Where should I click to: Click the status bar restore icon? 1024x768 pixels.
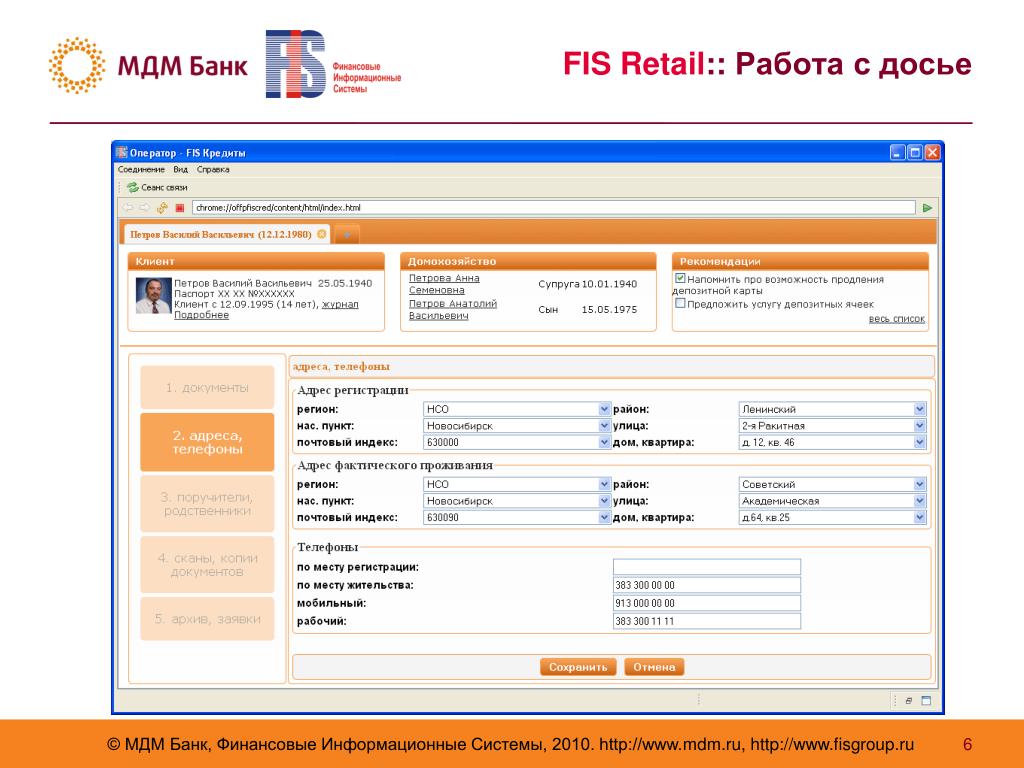pos(908,701)
